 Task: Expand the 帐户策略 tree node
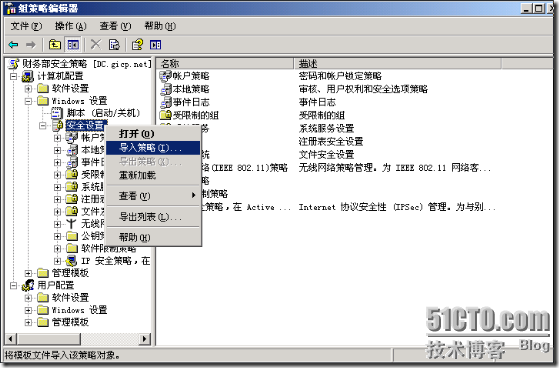pyautogui.click(x=57, y=138)
